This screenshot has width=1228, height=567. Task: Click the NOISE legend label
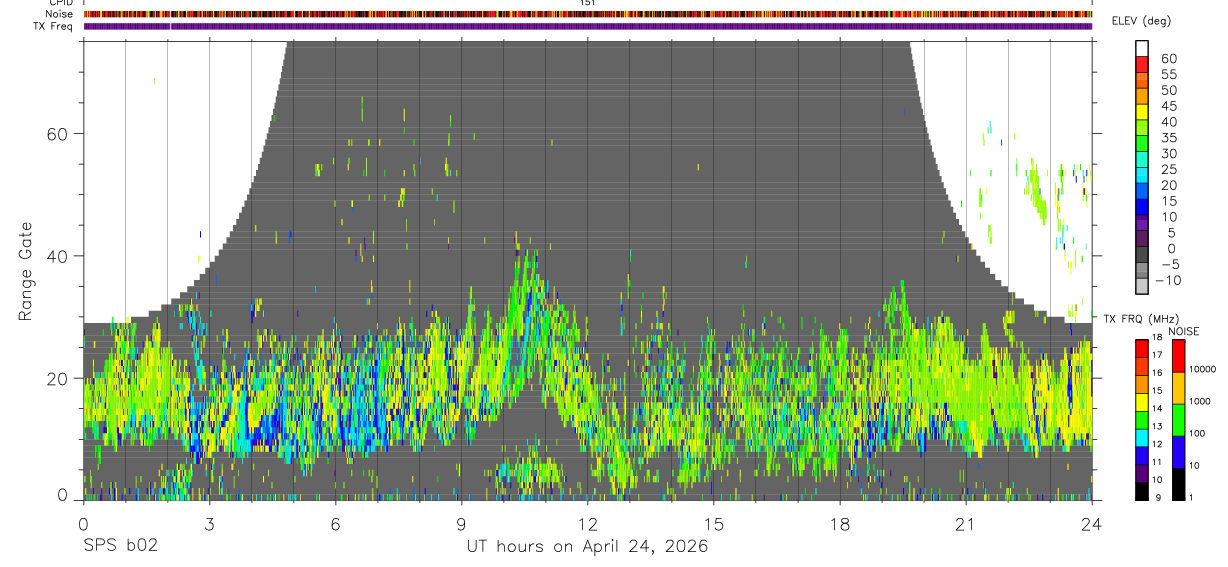pyautogui.click(x=1183, y=331)
